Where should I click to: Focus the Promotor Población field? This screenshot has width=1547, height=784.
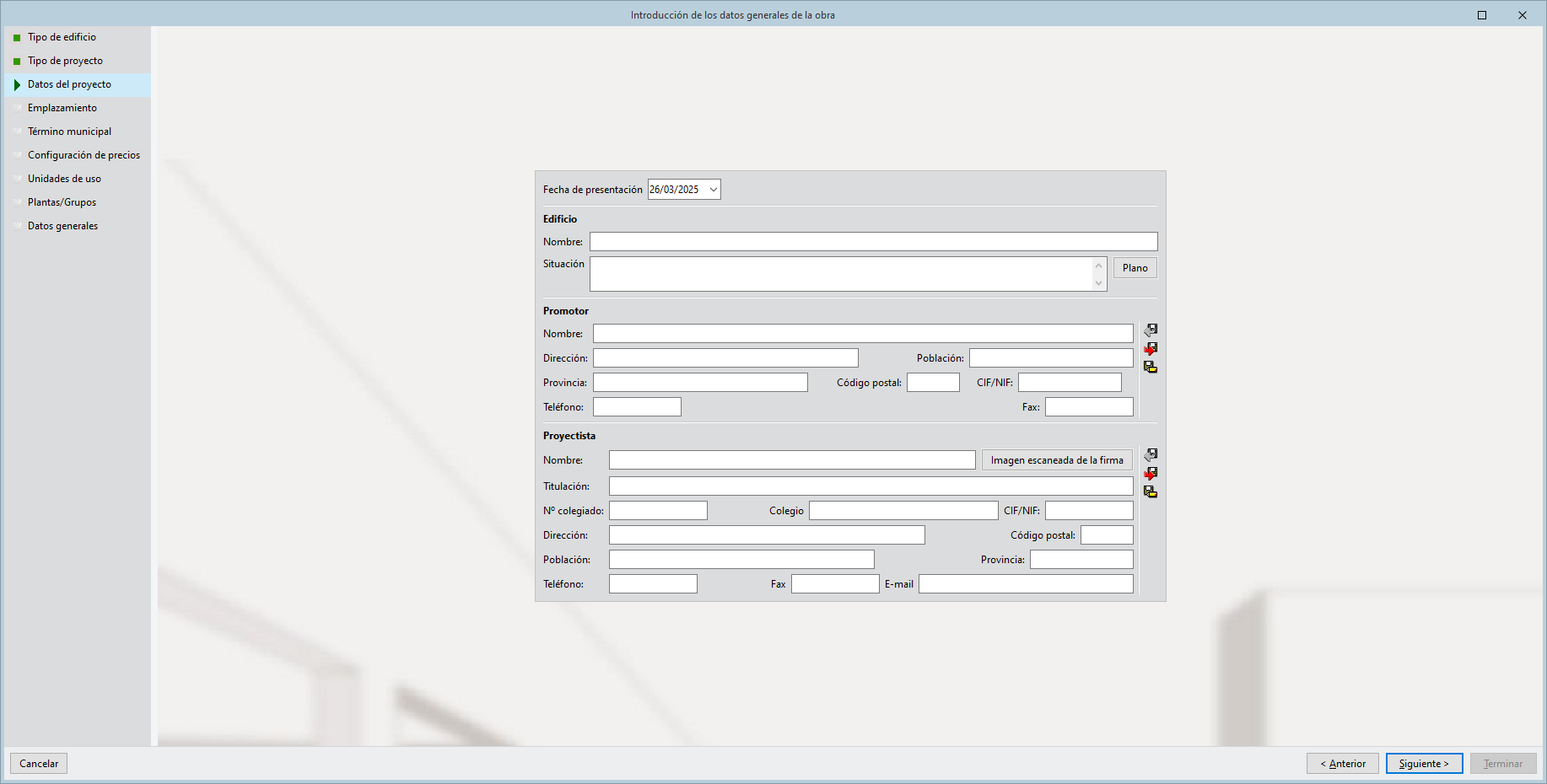[1051, 358]
